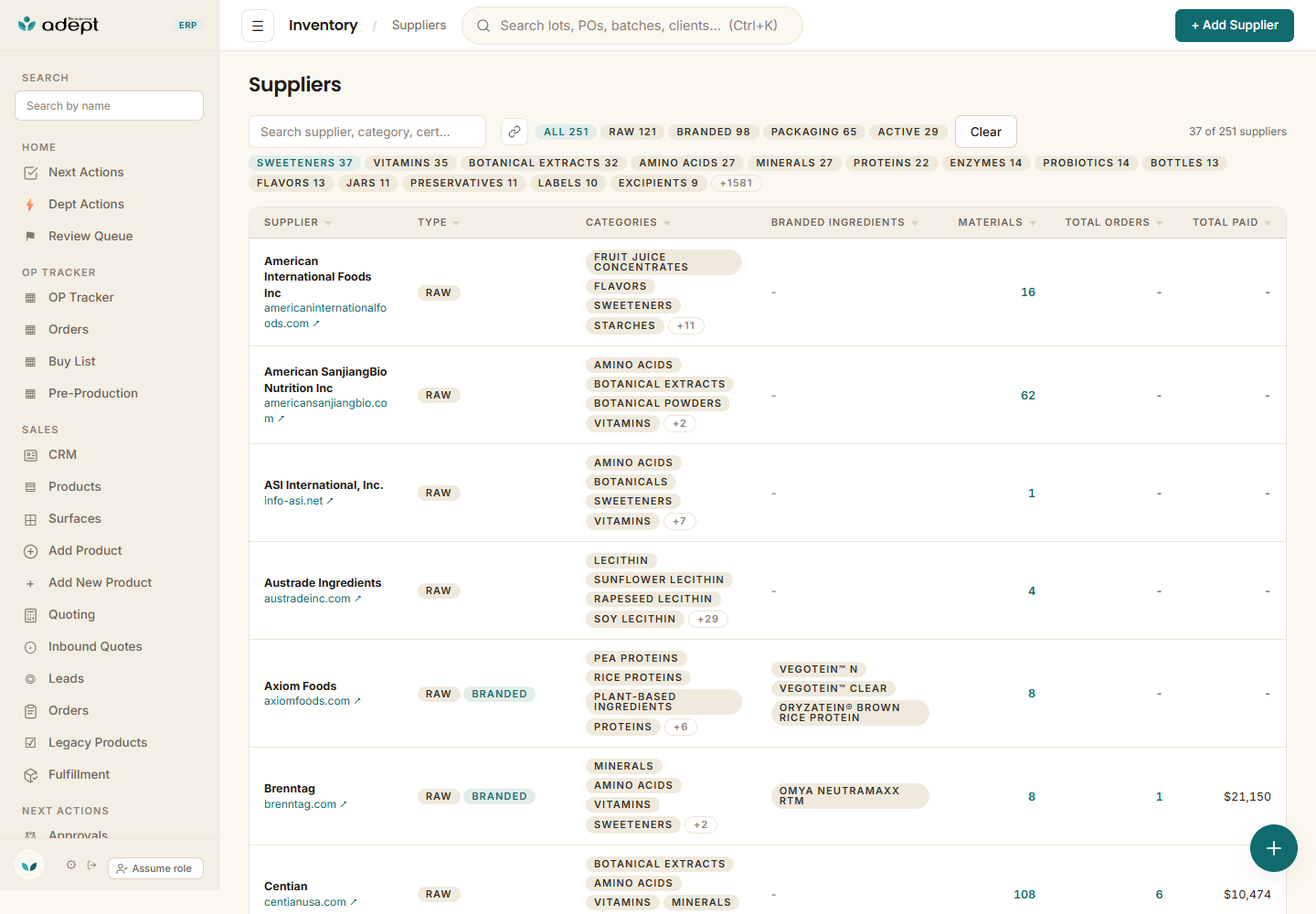Toggle the PACKAGING 65 filter chip
Viewport: 1316px width, 914px height.
coord(813,132)
